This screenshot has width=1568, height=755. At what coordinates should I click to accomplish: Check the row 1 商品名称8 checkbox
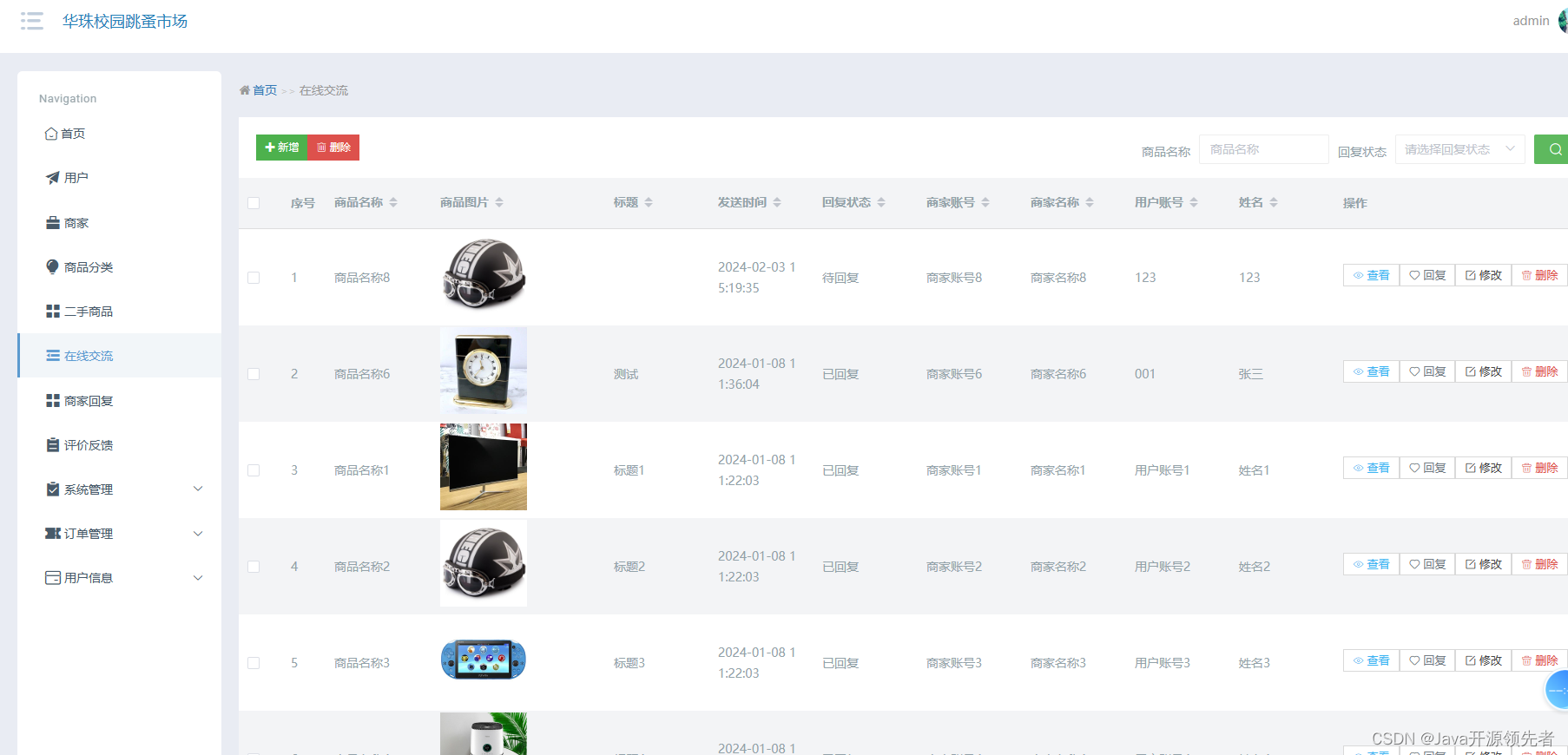(254, 278)
